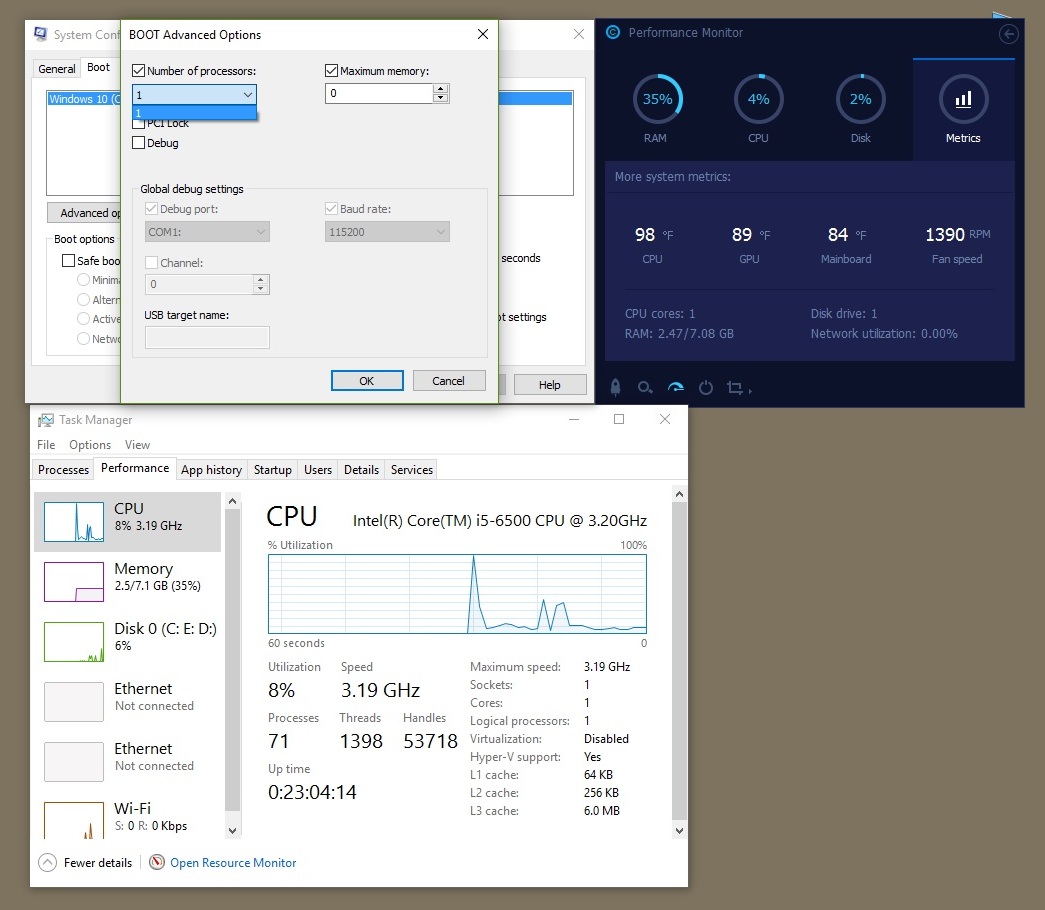The height and width of the screenshot is (910, 1045).
Task: Toggle the Debug port checkbox
Action: click(x=151, y=209)
